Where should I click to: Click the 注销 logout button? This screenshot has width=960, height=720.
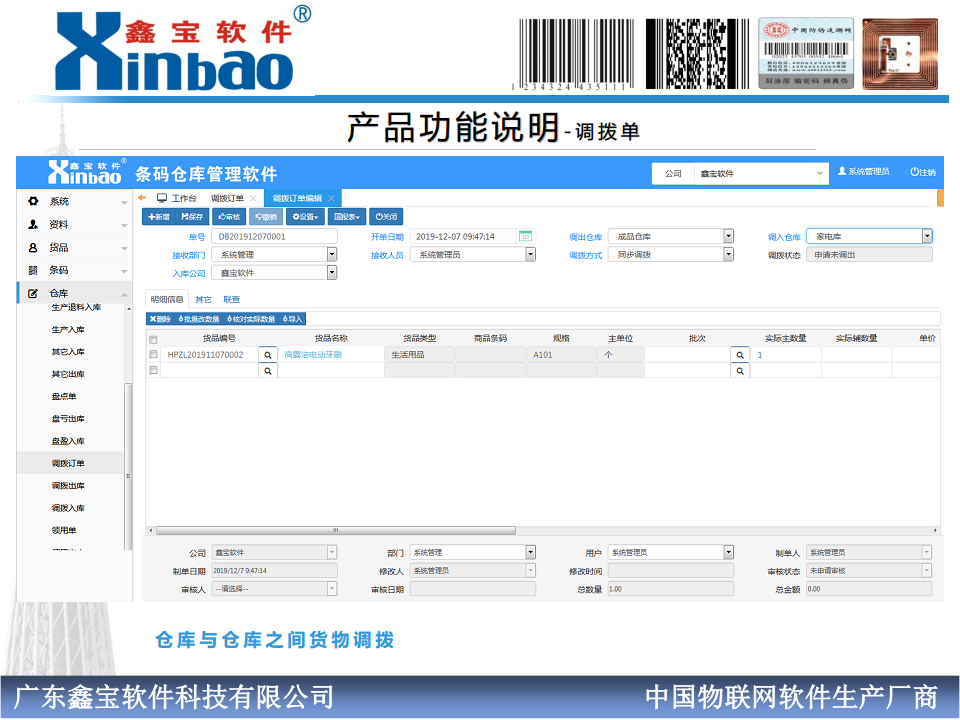point(923,172)
